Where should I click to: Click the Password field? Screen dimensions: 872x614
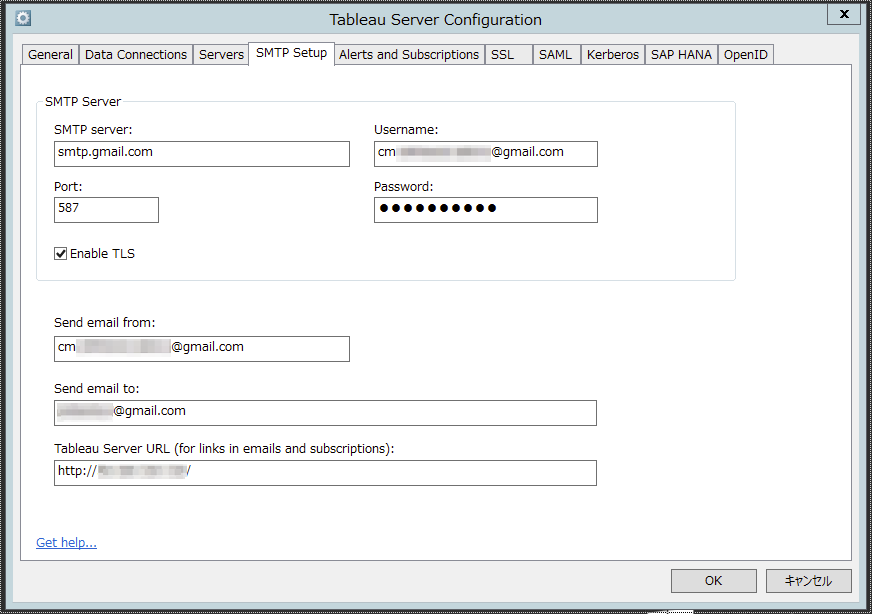(485, 210)
